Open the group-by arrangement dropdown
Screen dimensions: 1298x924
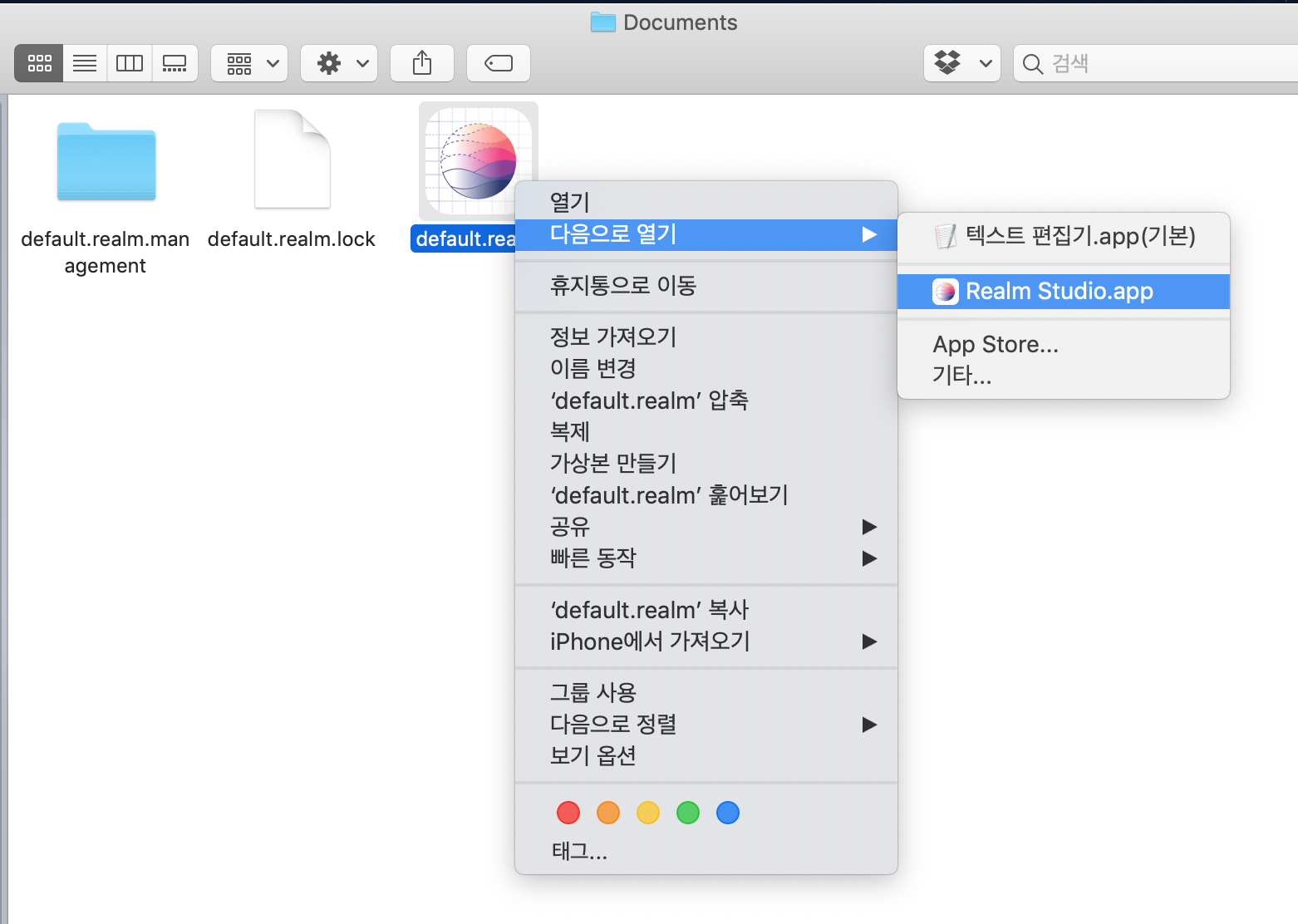click(x=249, y=63)
